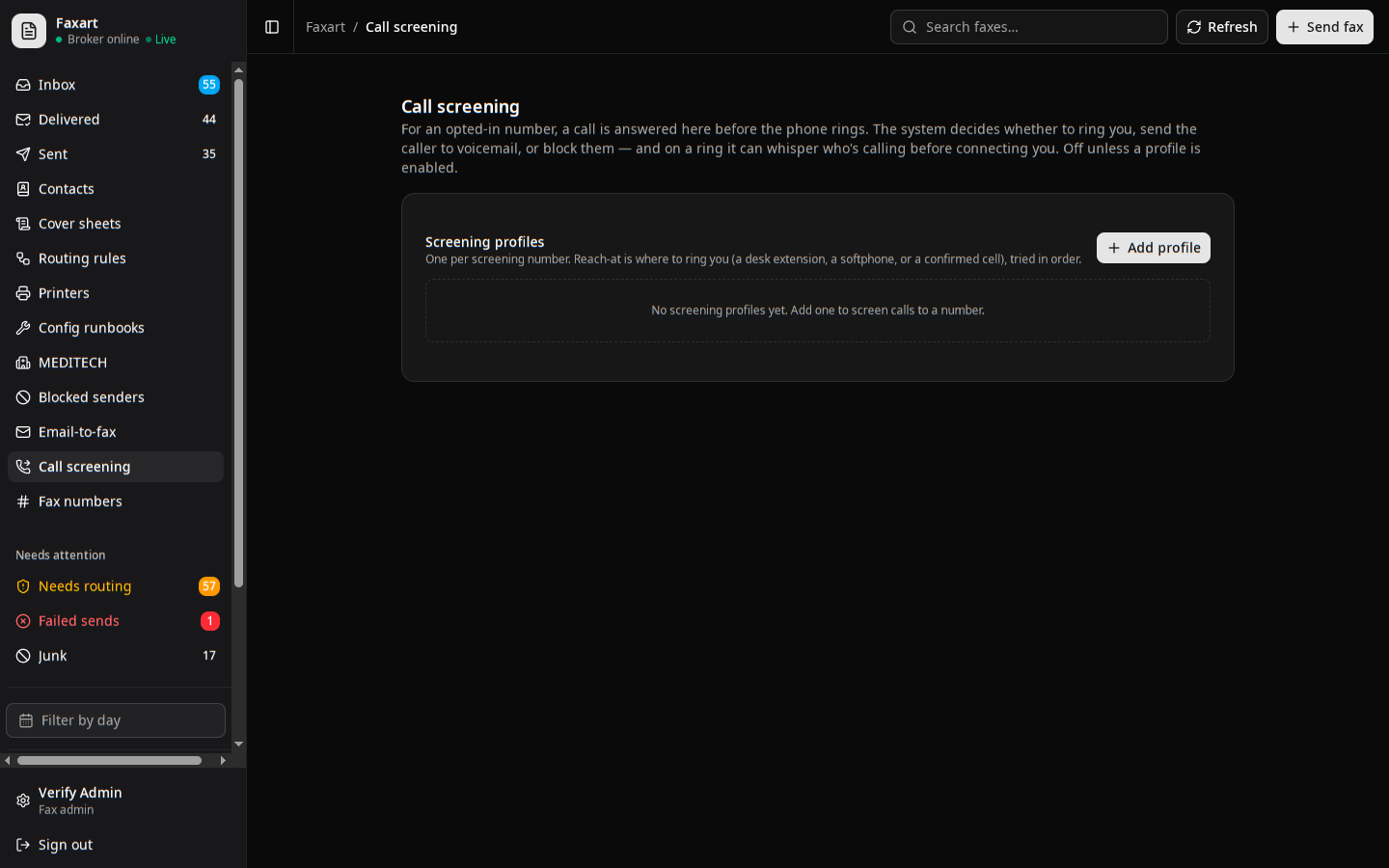Open Email-to-fax settings
This screenshot has width=1389, height=868.
[116, 432]
